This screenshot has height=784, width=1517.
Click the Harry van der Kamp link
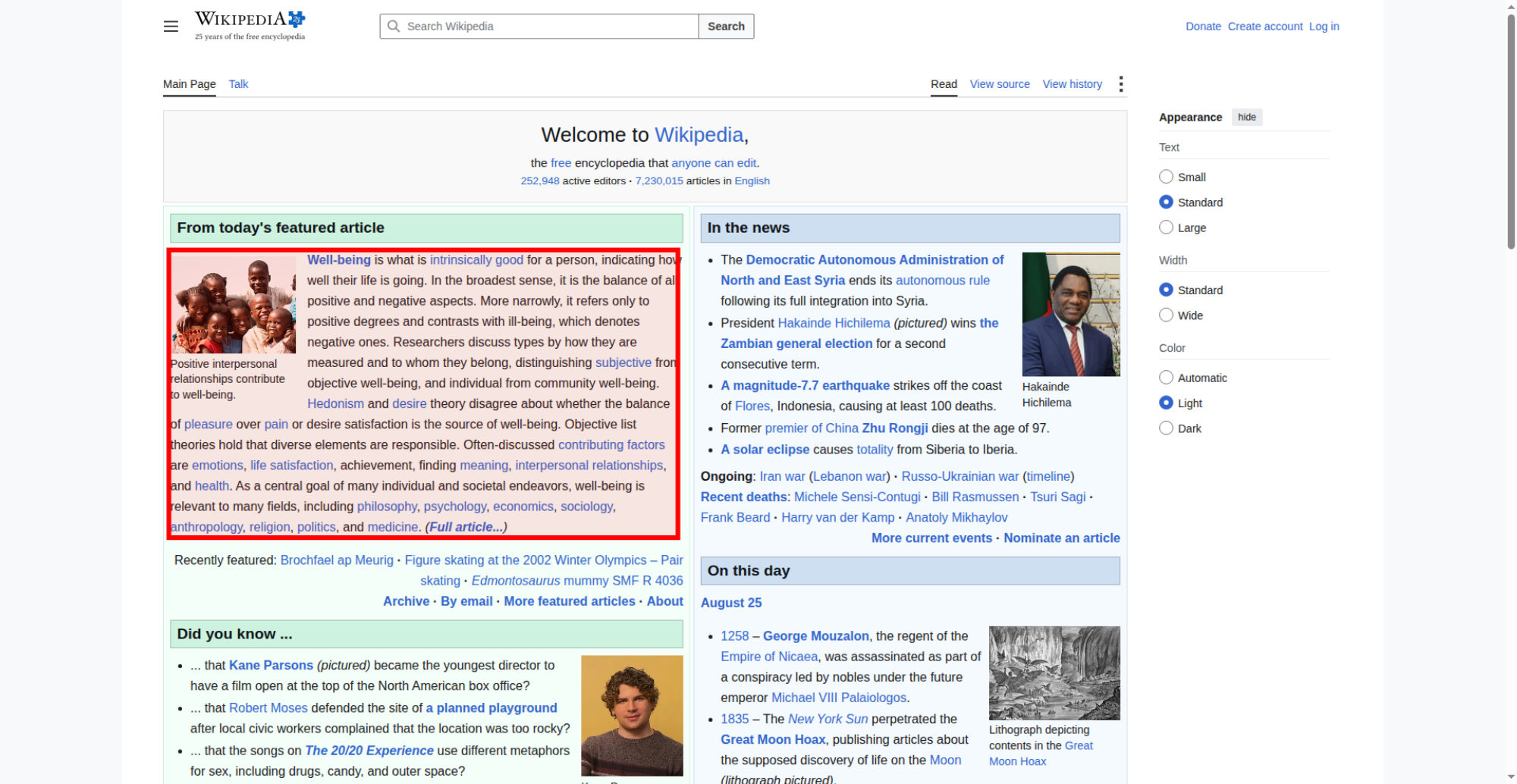[x=838, y=518]
